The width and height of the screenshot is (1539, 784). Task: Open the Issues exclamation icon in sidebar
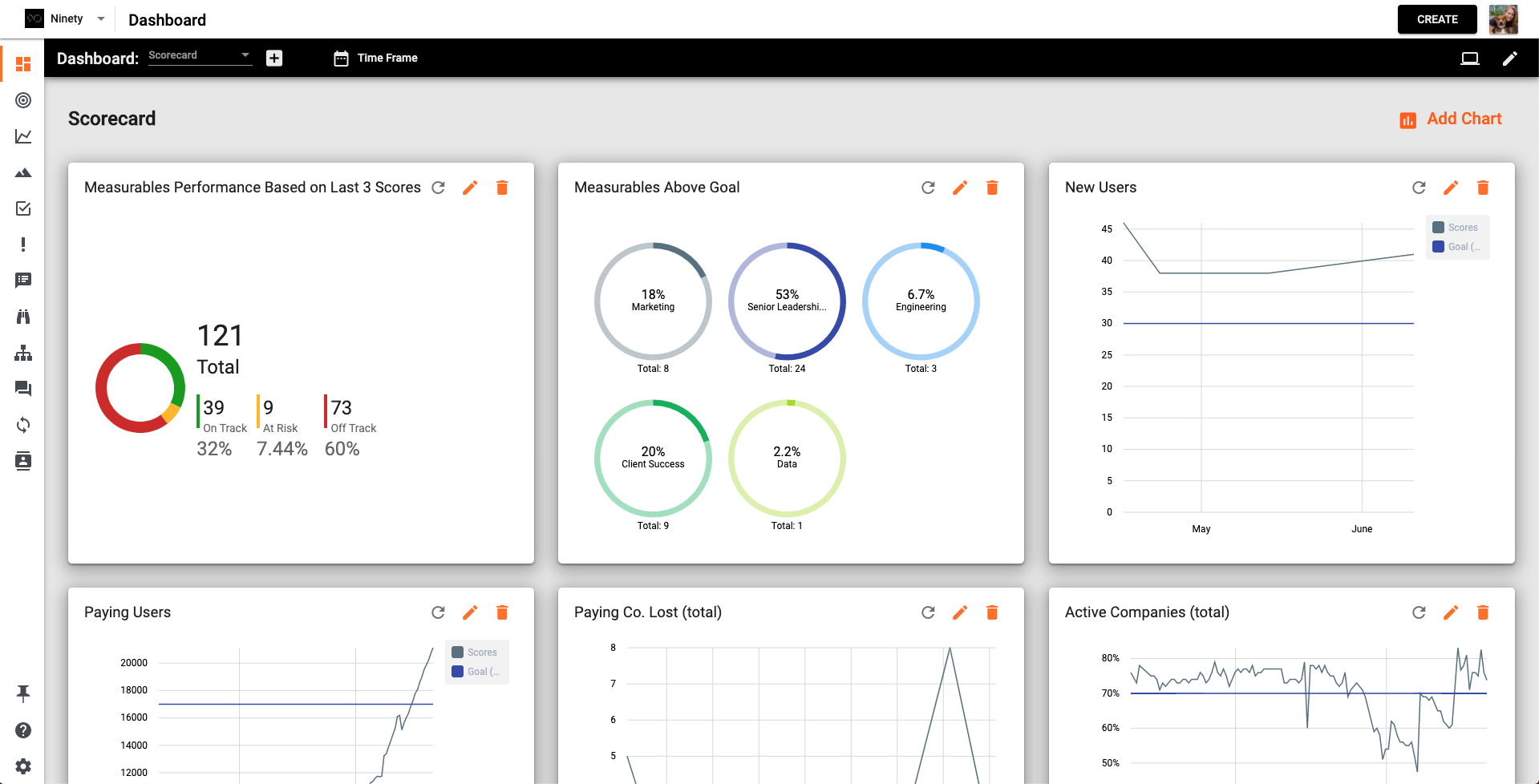[x=23, y=244]
